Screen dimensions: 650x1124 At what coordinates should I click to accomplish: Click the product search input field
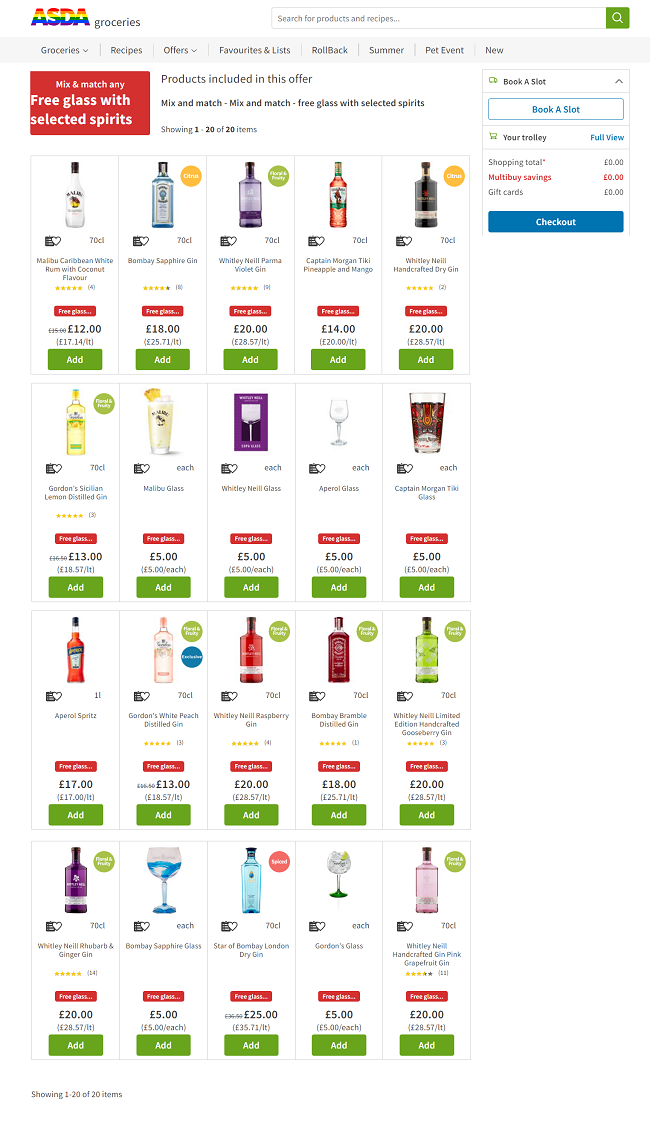439,18
